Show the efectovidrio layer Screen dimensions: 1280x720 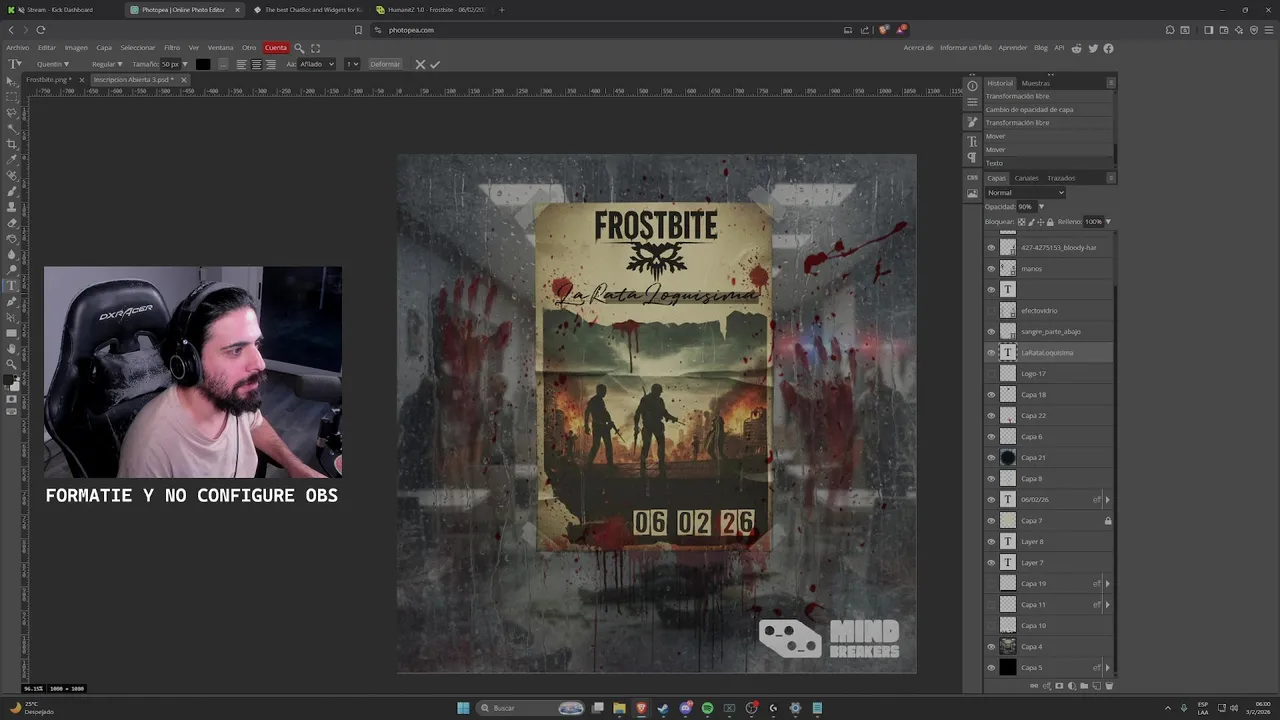tap(991, 311)
